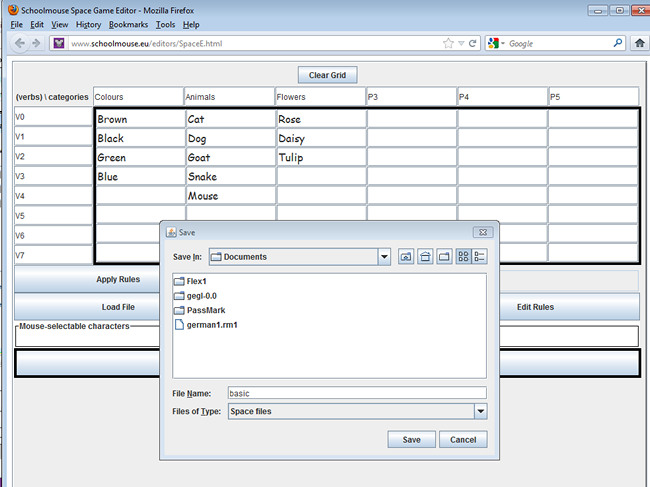This screenshot has height=487, width=650.
Task: Open the Tools menu
Action: [165, 24]
